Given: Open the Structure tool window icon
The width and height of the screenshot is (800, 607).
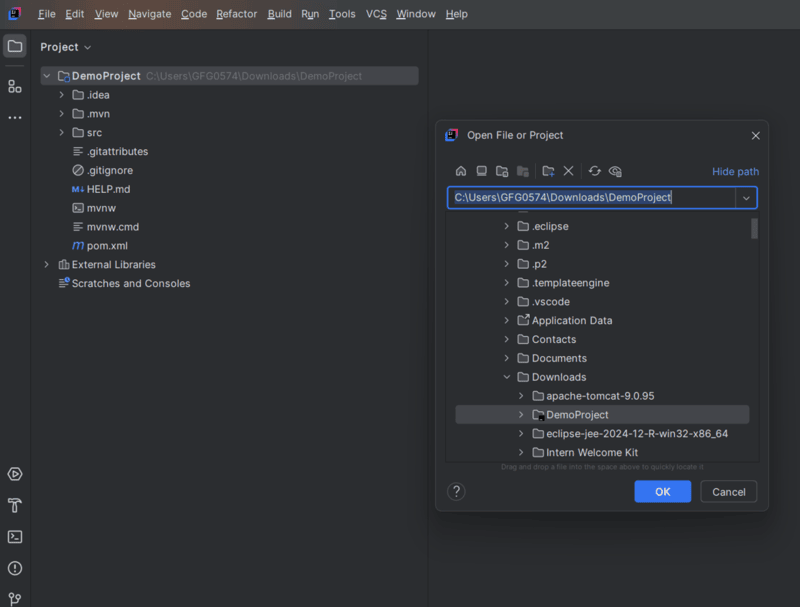Looking at the screenshot, I should (x=15, y=86).
